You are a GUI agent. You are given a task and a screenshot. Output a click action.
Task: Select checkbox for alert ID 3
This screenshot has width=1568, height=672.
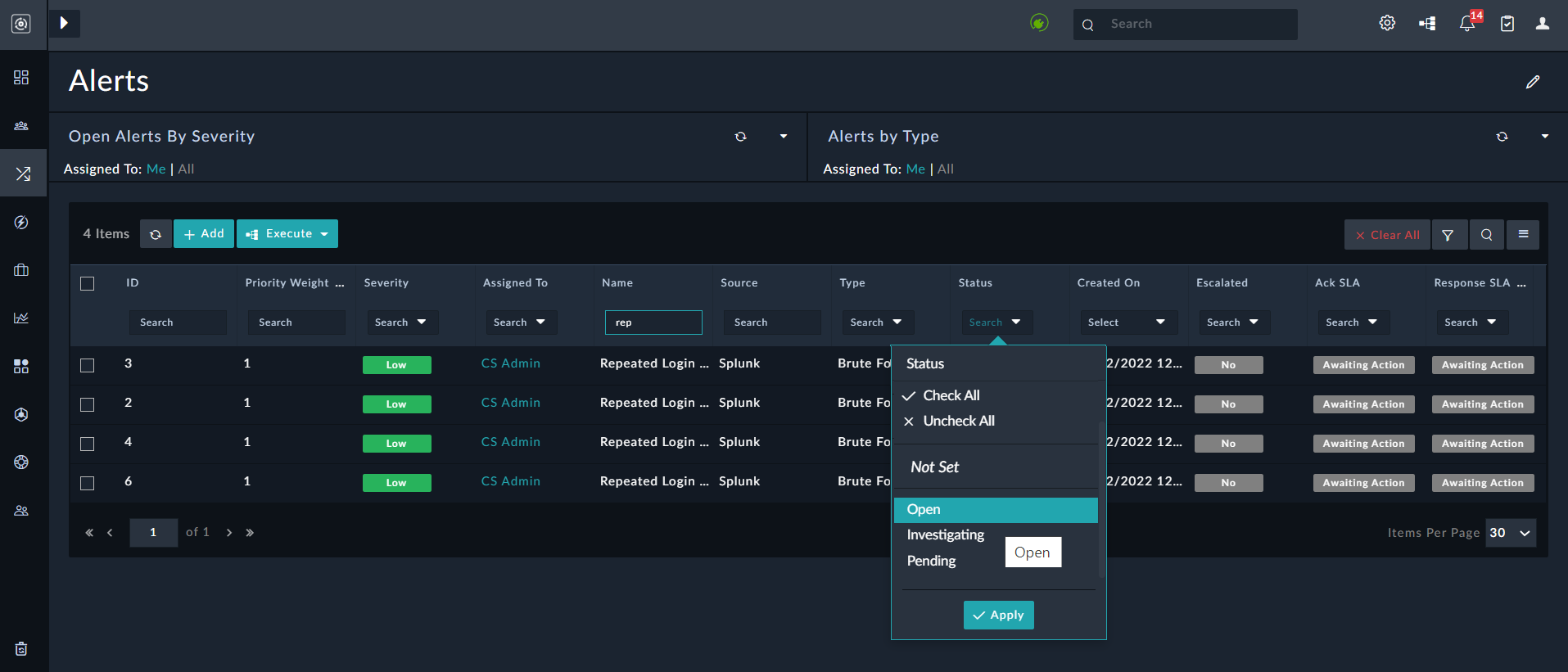pyautogui.click(x=88, y=365)
